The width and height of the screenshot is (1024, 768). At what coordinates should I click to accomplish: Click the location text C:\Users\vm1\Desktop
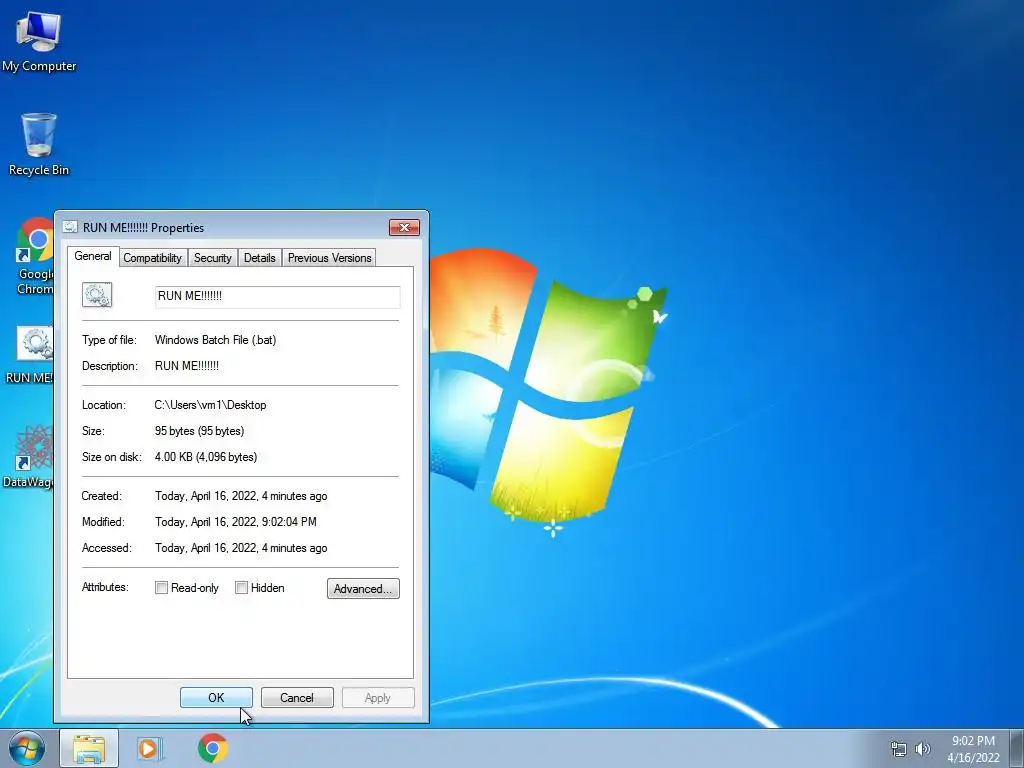coord(210,405)
